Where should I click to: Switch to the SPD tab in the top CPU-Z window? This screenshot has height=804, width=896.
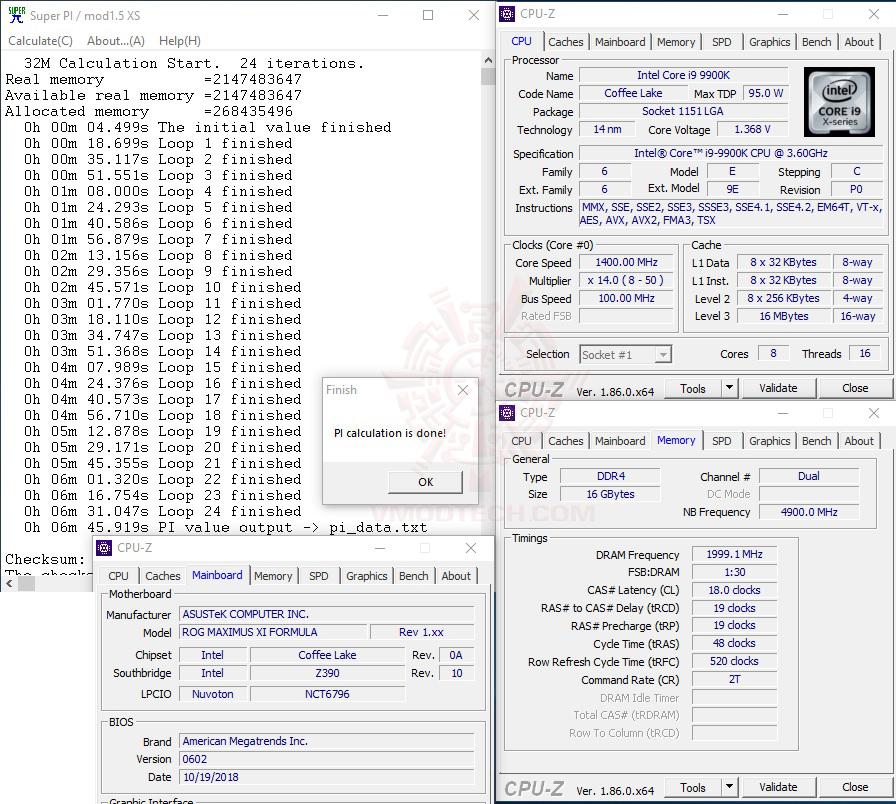[x=722, y=42]
